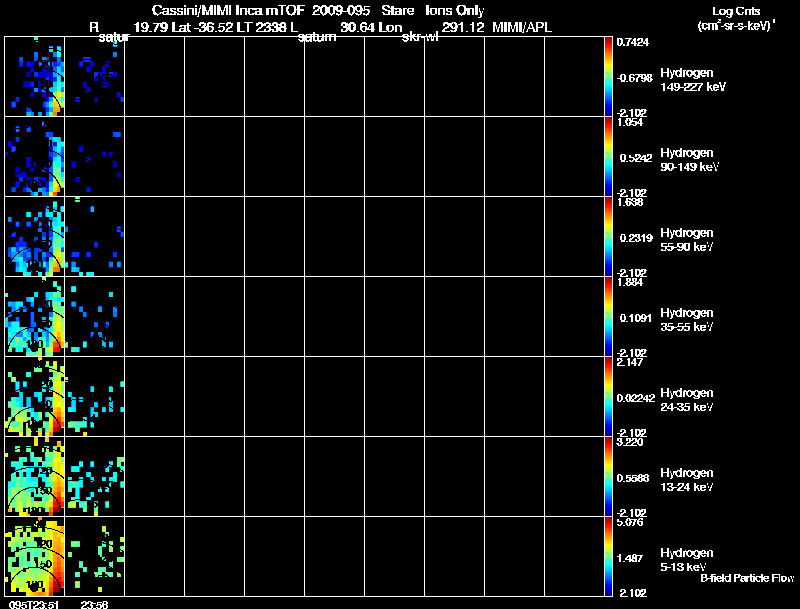Click the scale value 2.147
The width and height of the screenshot is (800, 609).
(x=630, y=363)
